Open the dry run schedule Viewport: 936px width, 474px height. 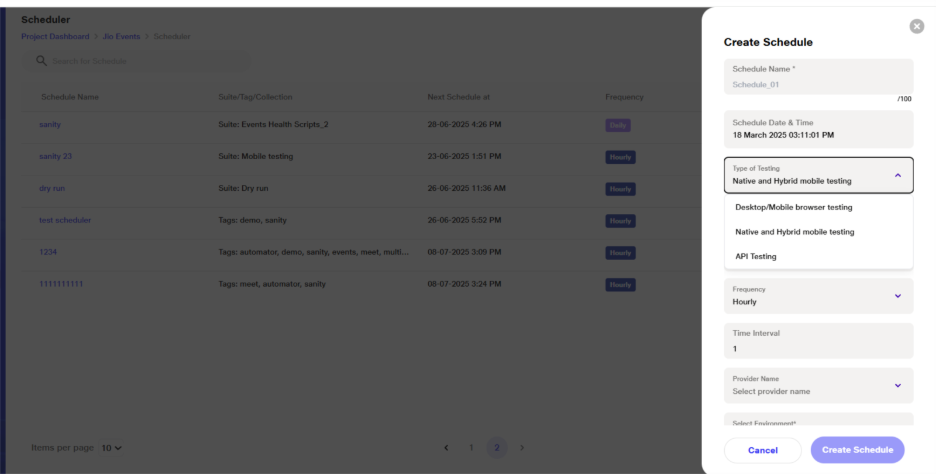(x=52, y=189)
